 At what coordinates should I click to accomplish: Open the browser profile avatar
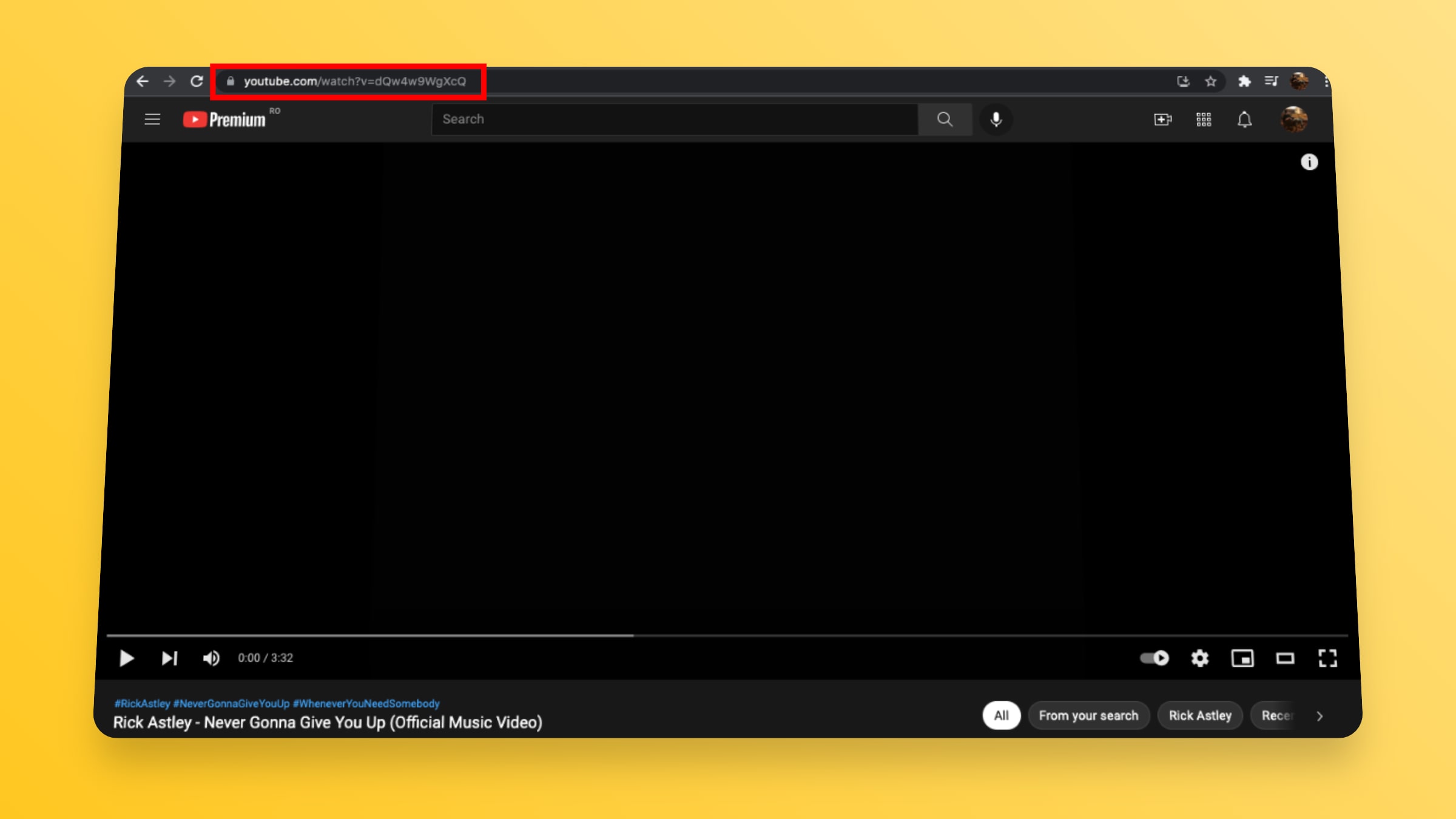pos(1299,81)
